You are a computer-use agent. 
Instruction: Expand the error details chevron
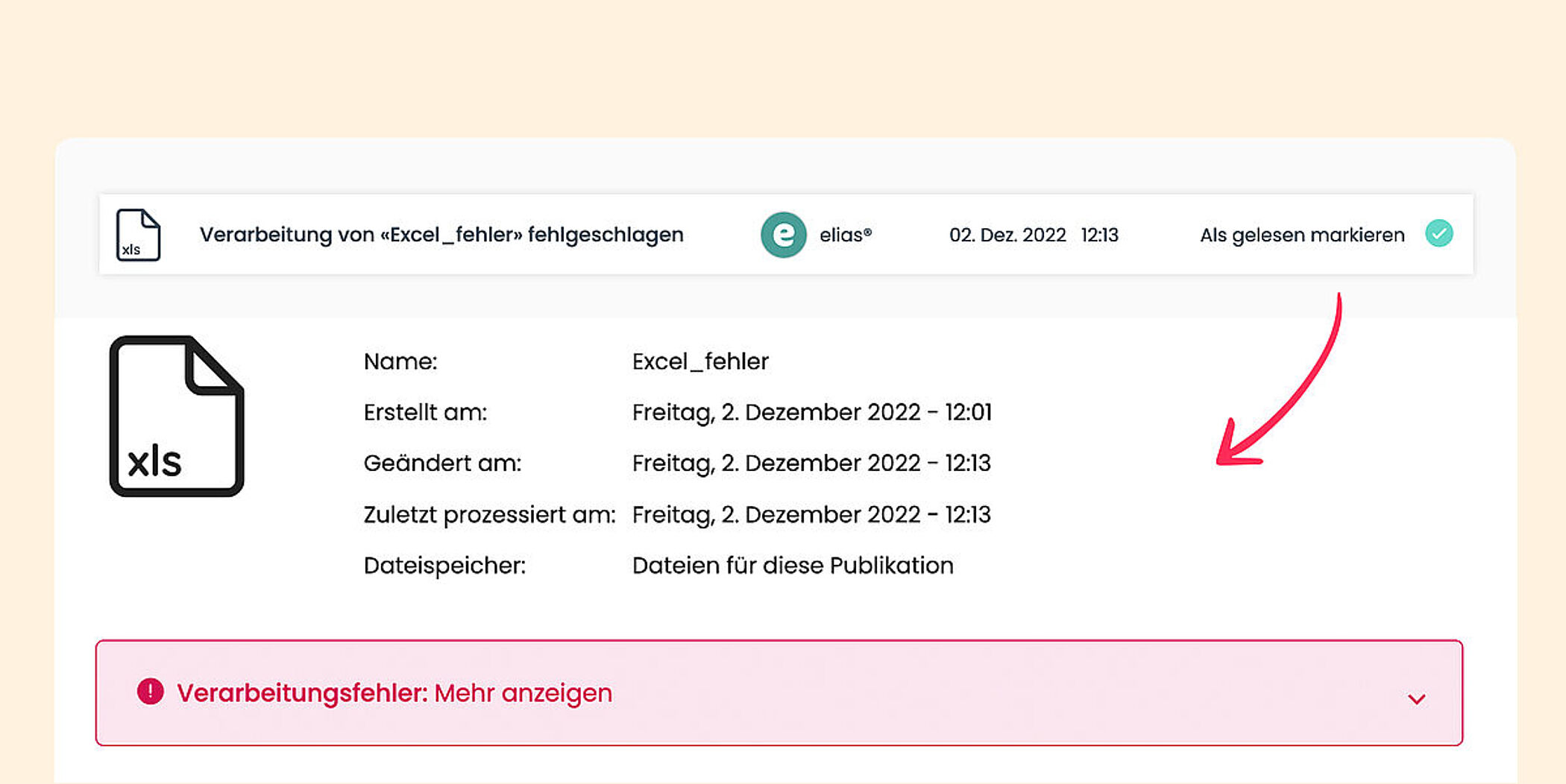tap(1416, 698)
